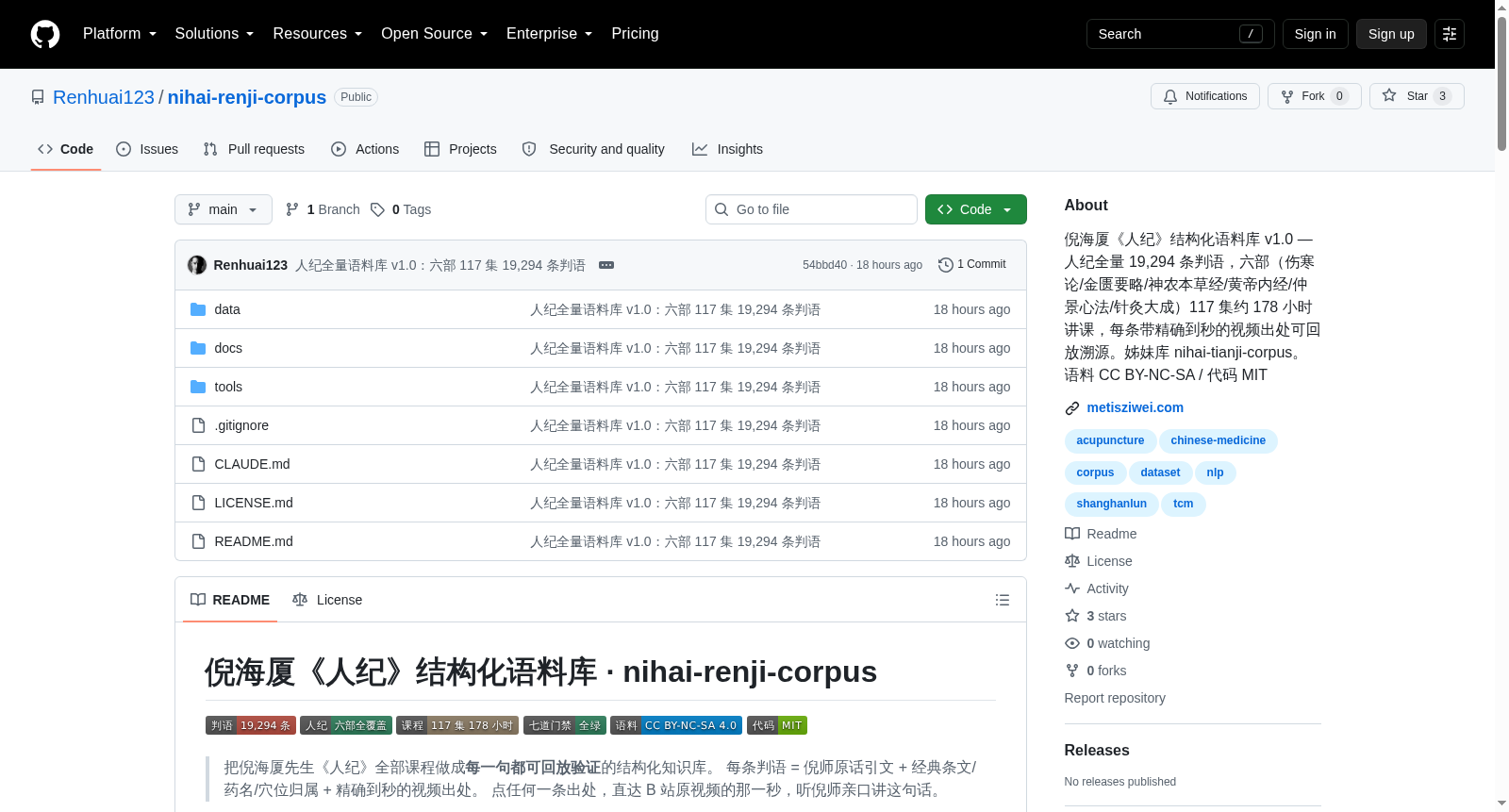
Task: Open the command palette icon button in the header
Action: 1450,34
